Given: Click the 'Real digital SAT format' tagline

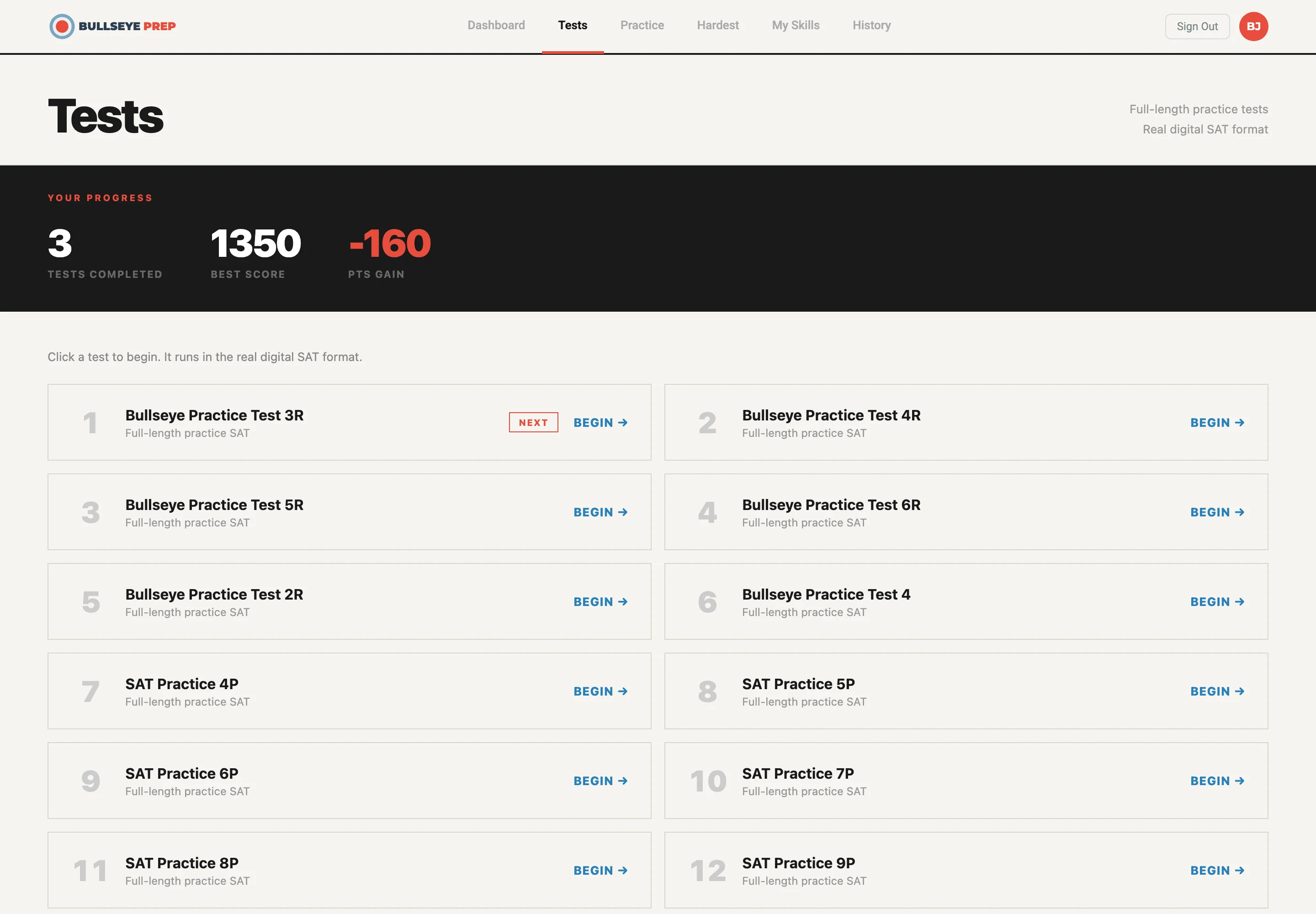Looking at the screenshot, I should point(1205,129).
